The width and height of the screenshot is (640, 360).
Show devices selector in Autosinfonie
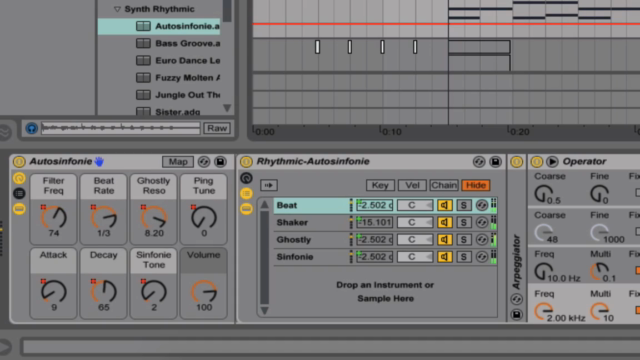[19, 209]
